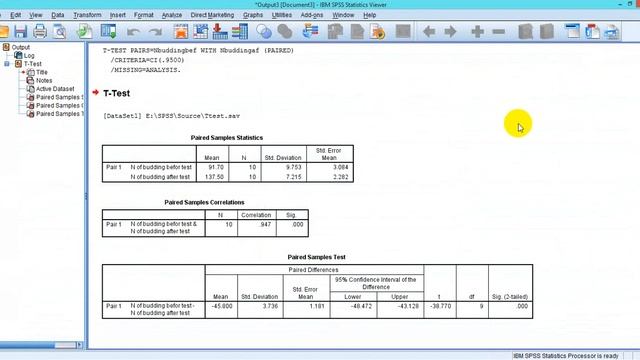640x360 pixels.
Task: Click the Insert Title icon
Action: click(592, 31)
